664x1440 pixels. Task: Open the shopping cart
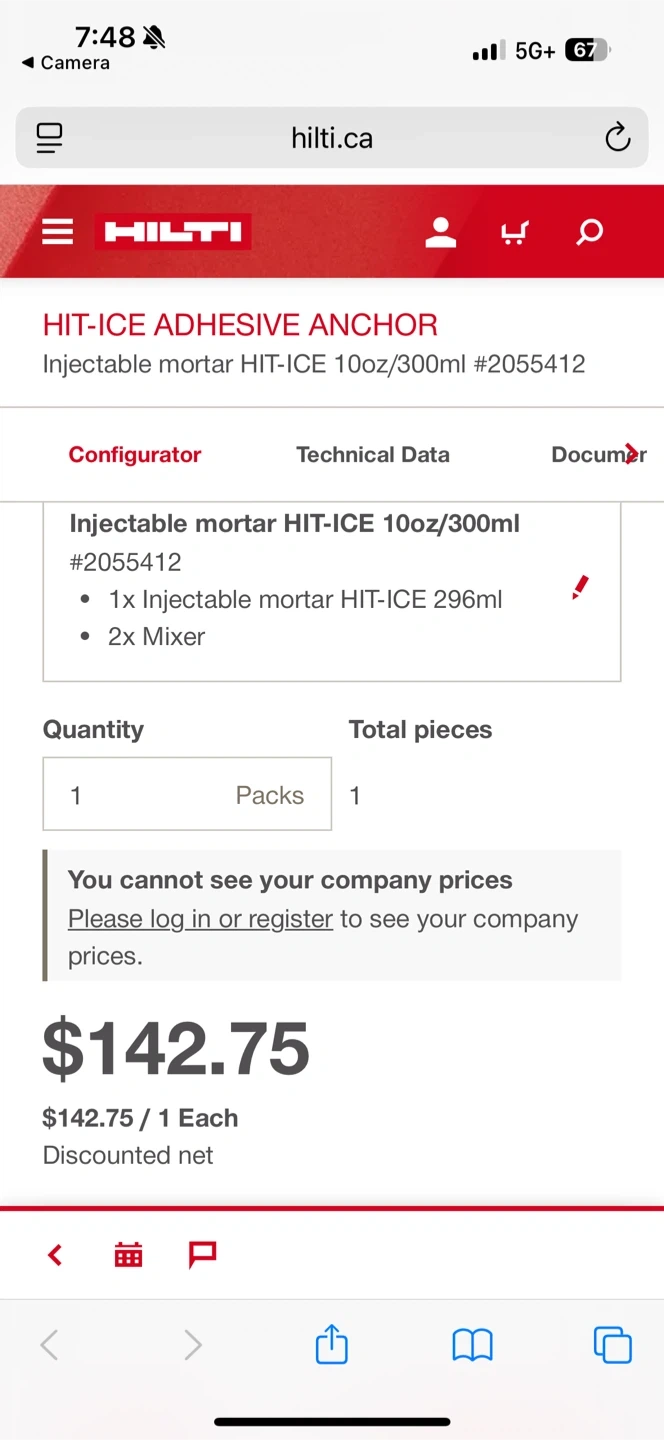point(514,233)
